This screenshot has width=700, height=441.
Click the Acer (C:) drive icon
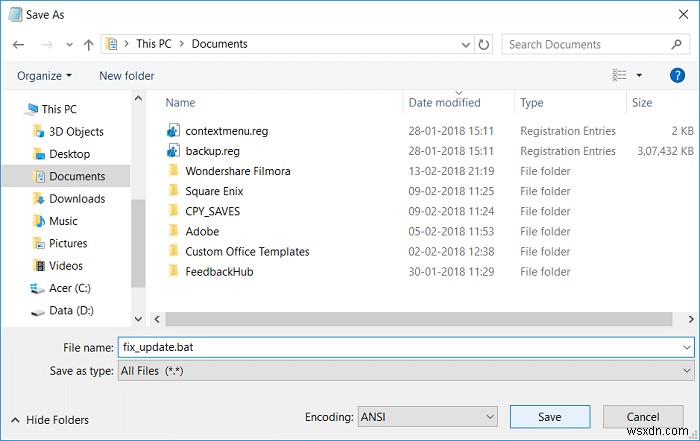pyautogui.click(x=38, y=288)
